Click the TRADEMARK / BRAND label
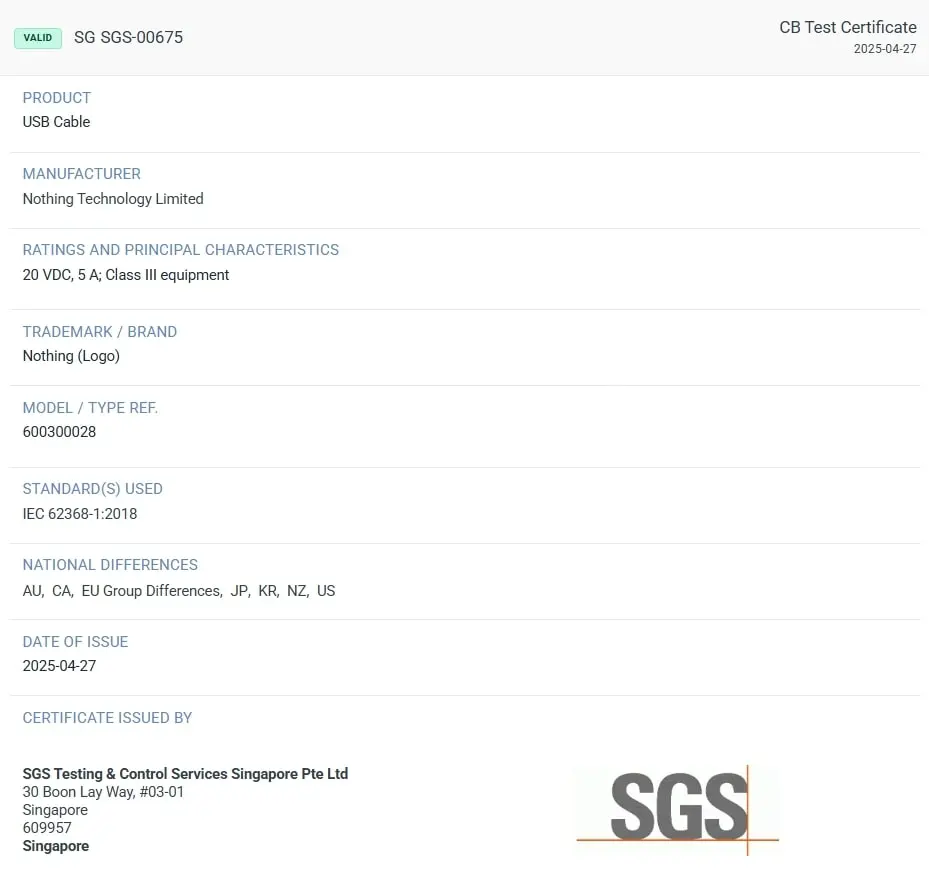 (x=100, y=331)
